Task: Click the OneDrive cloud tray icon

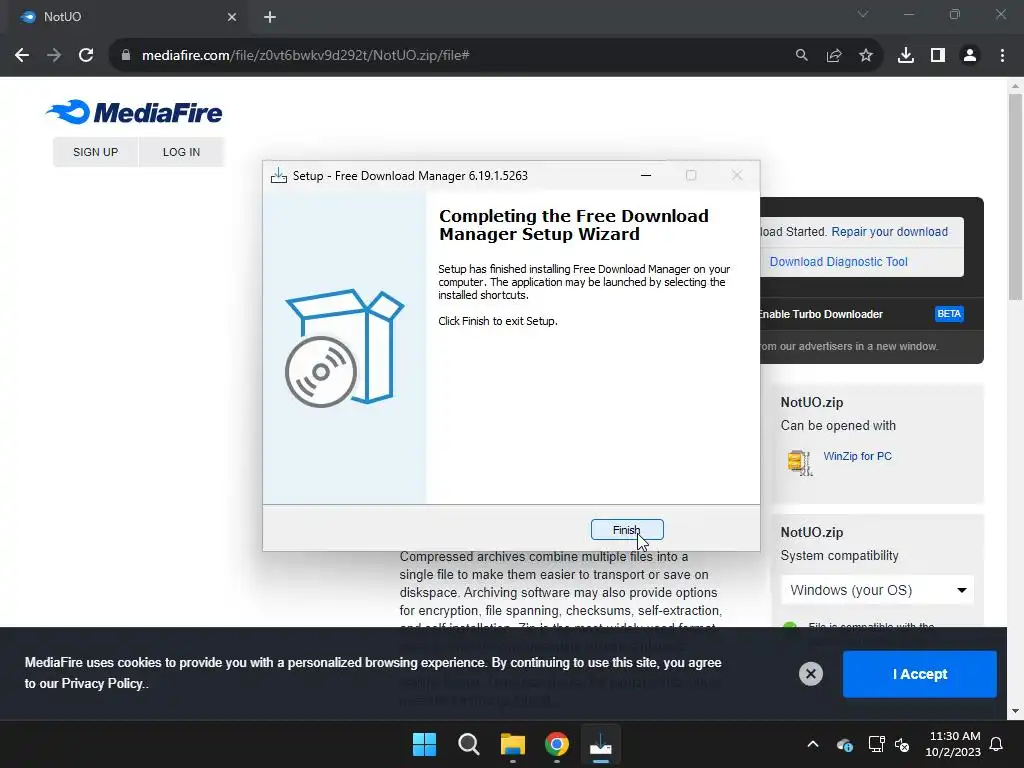Action: point(844,744)
